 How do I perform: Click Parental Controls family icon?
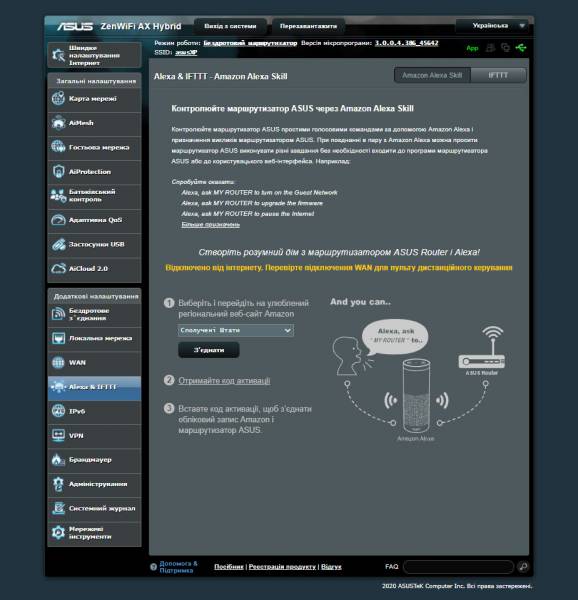click(58, 196)
